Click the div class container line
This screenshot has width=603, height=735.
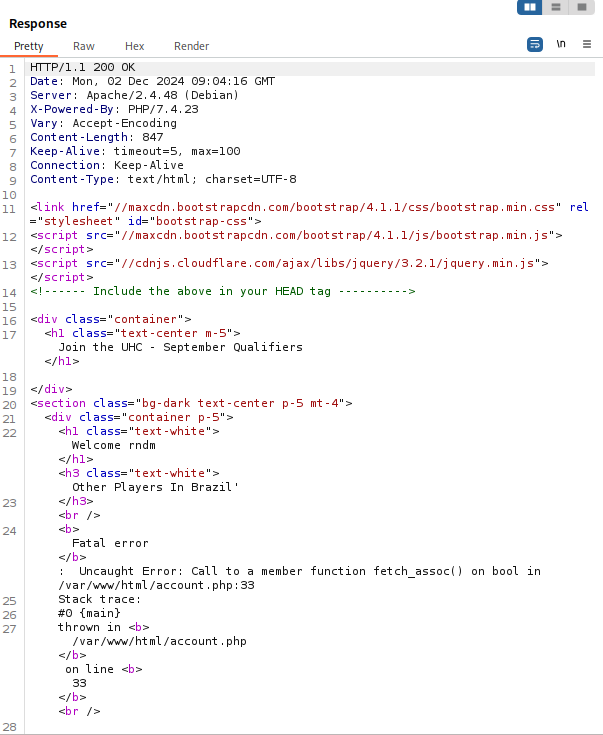(111, 319)
